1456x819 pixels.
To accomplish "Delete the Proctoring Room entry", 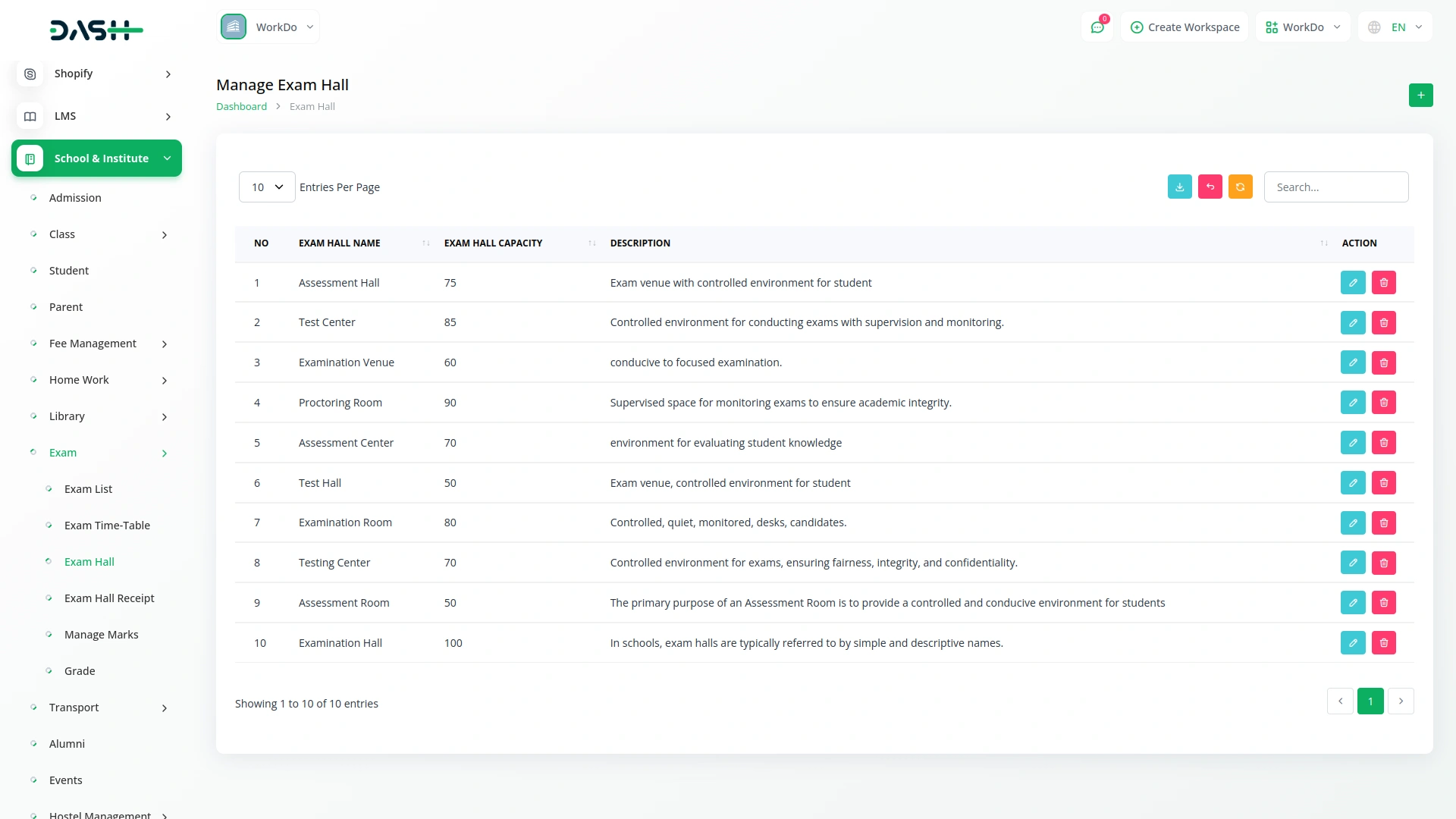I will pyautogui.click(x=1383, y=403).
